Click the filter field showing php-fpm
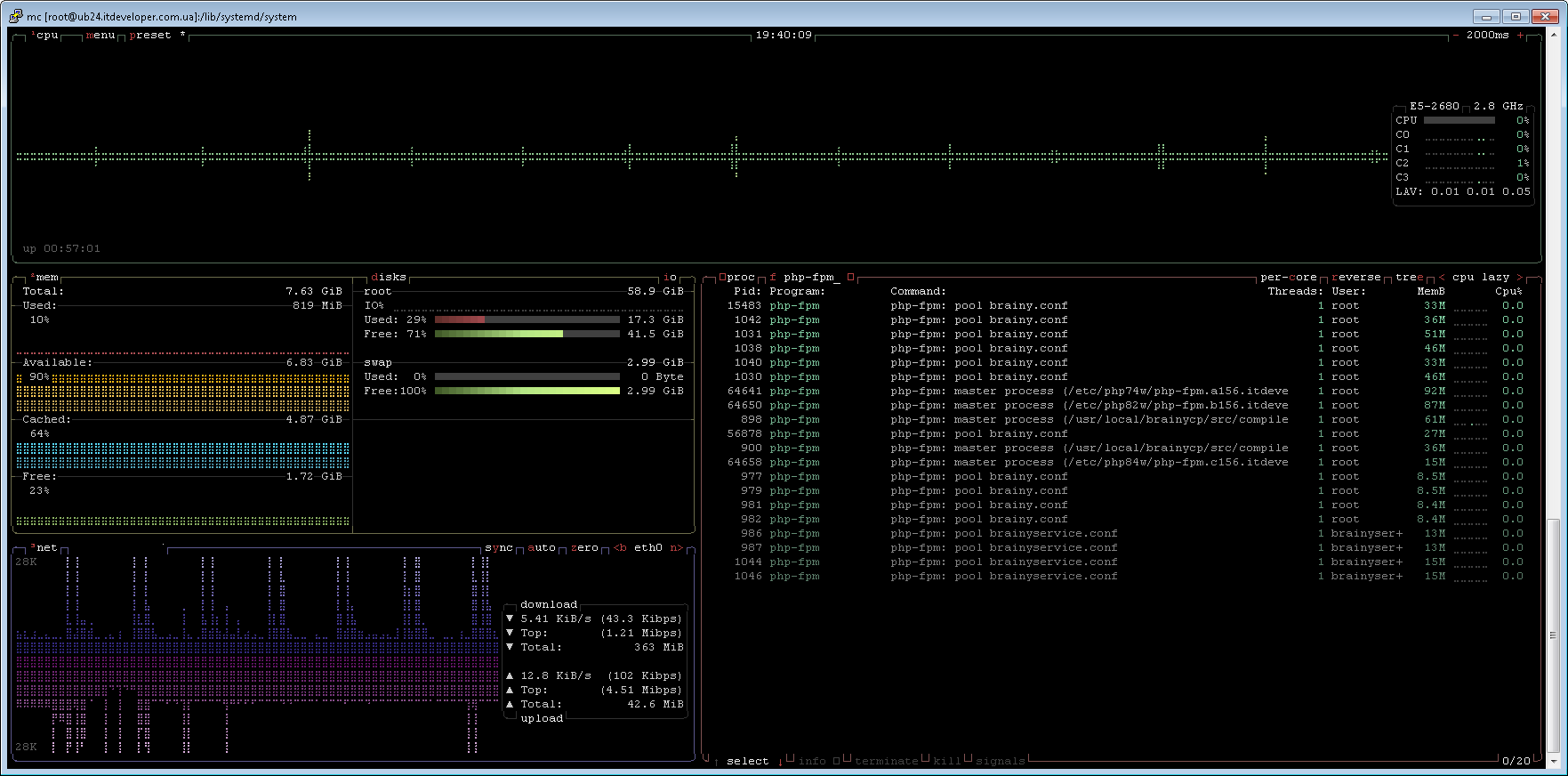Image resolution: width=1568 pixels, height=776 pixels. coord(808,278)
